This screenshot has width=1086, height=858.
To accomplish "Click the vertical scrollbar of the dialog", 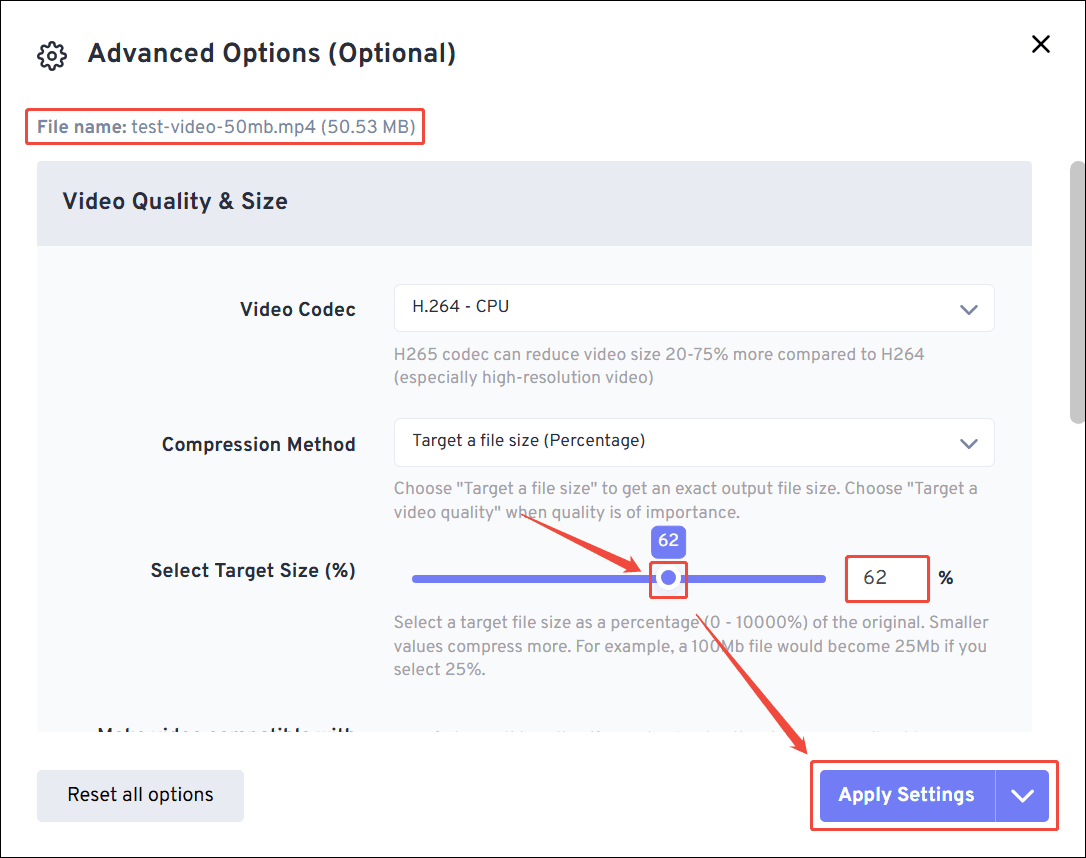I will coord(1076,290).
